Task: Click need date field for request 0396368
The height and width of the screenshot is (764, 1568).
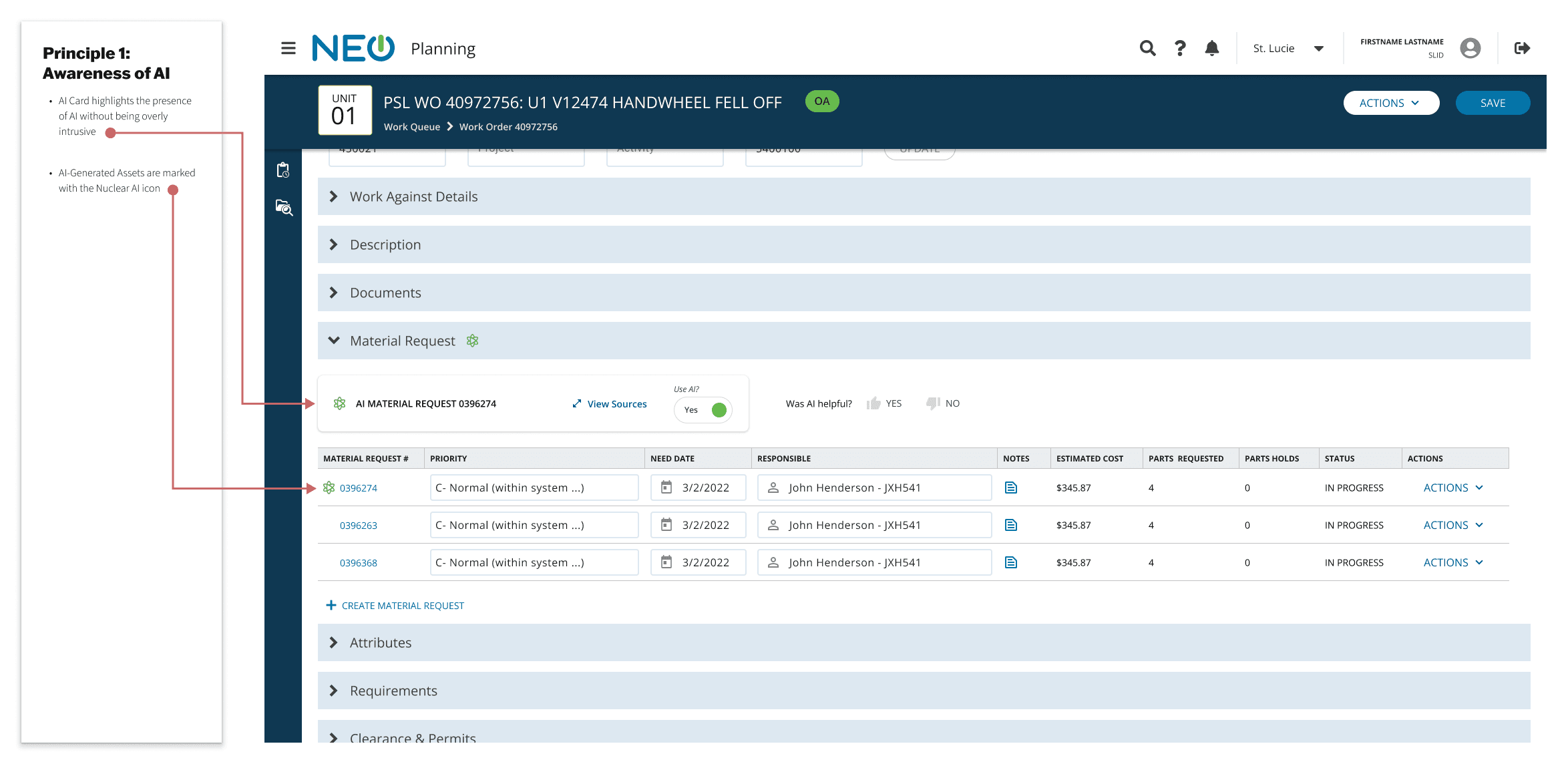Action: coord(698,562)
